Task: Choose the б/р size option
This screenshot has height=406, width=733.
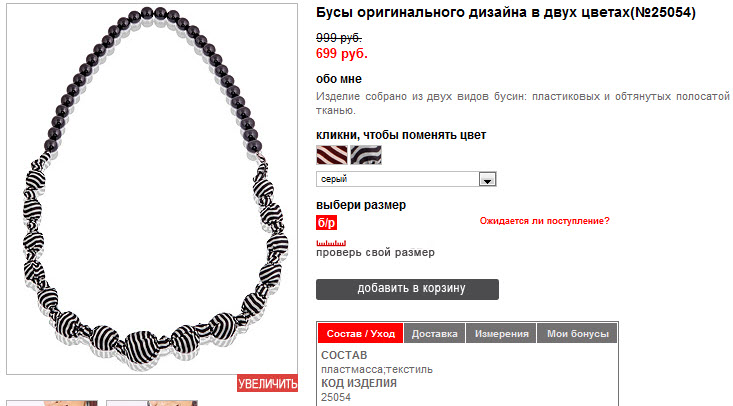Action: [326, 223]
